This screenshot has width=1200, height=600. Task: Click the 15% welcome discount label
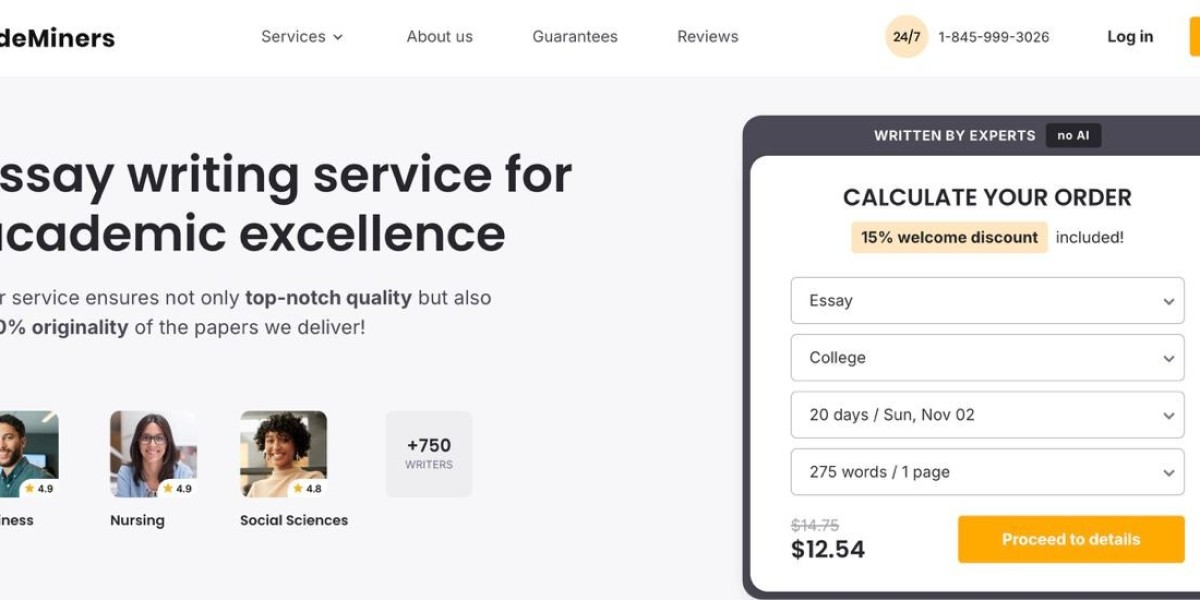949,238
